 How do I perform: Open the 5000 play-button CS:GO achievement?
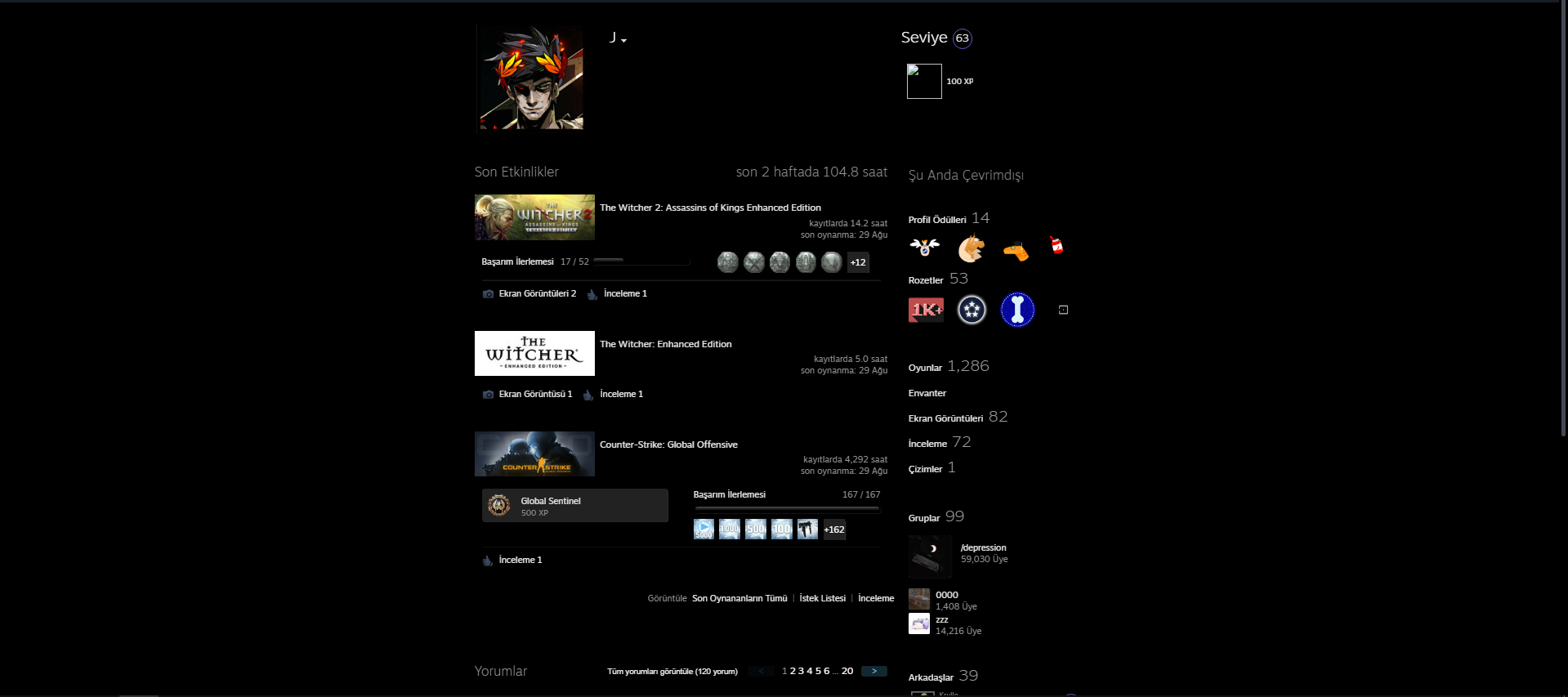(704, 529)
